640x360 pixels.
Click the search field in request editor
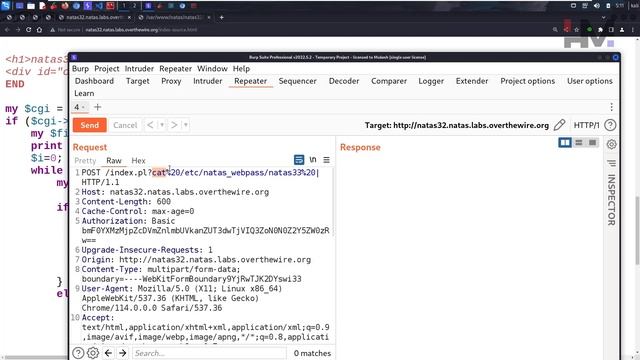click(209, 353)
